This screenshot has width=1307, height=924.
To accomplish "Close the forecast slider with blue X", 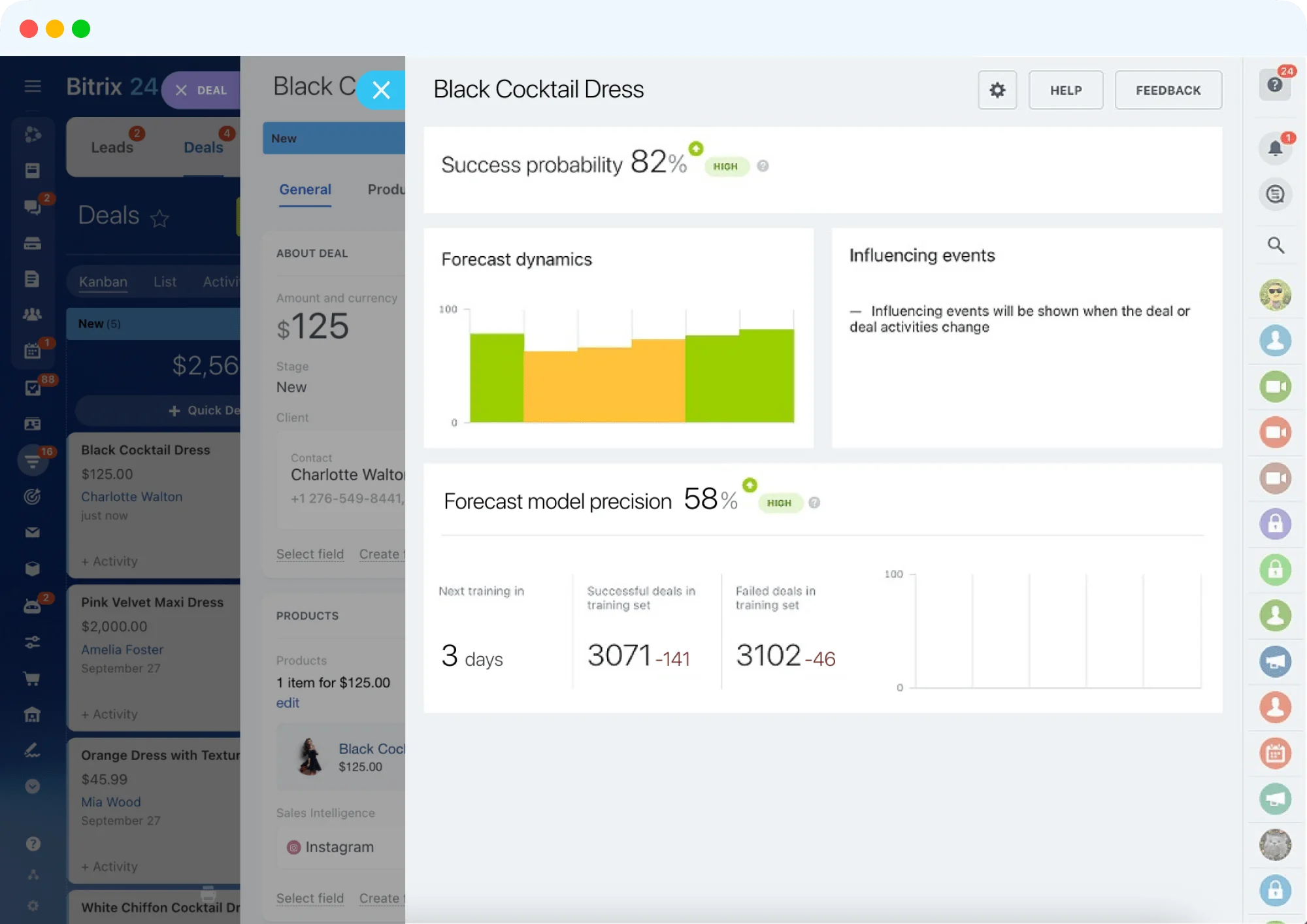I will [381, 90].
